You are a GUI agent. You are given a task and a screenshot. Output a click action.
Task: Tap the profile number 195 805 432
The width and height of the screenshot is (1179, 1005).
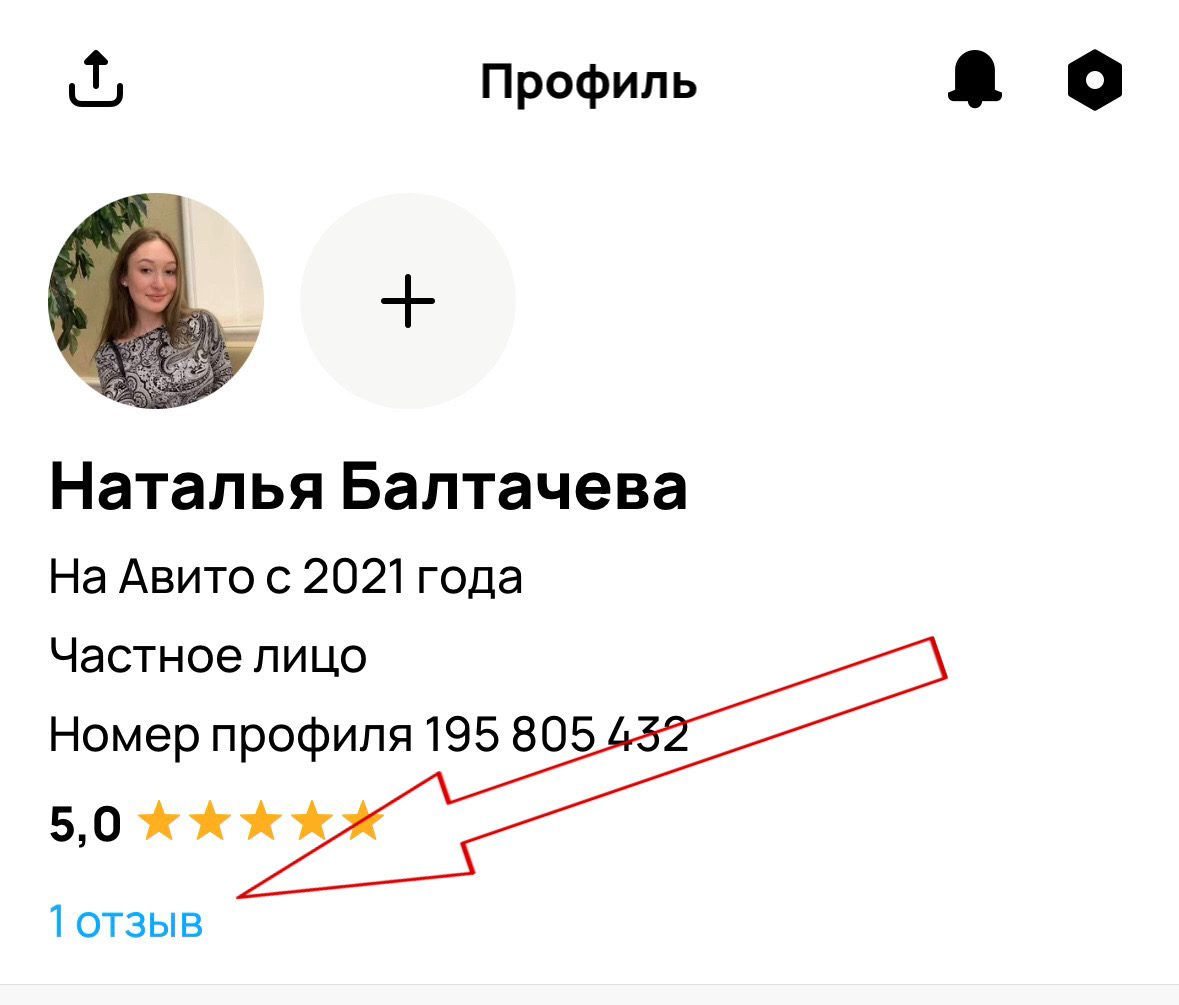(556, 734)
